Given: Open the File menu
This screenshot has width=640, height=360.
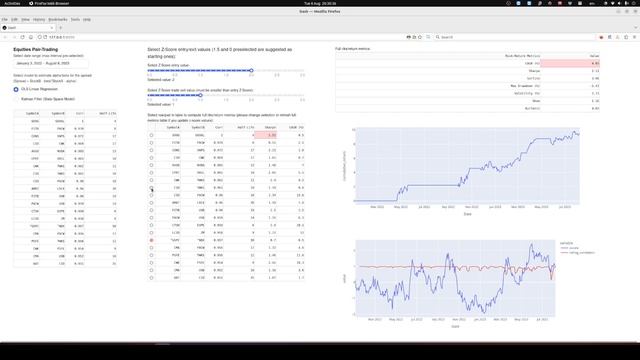Looking at the screenshot, I should point(4,20).
